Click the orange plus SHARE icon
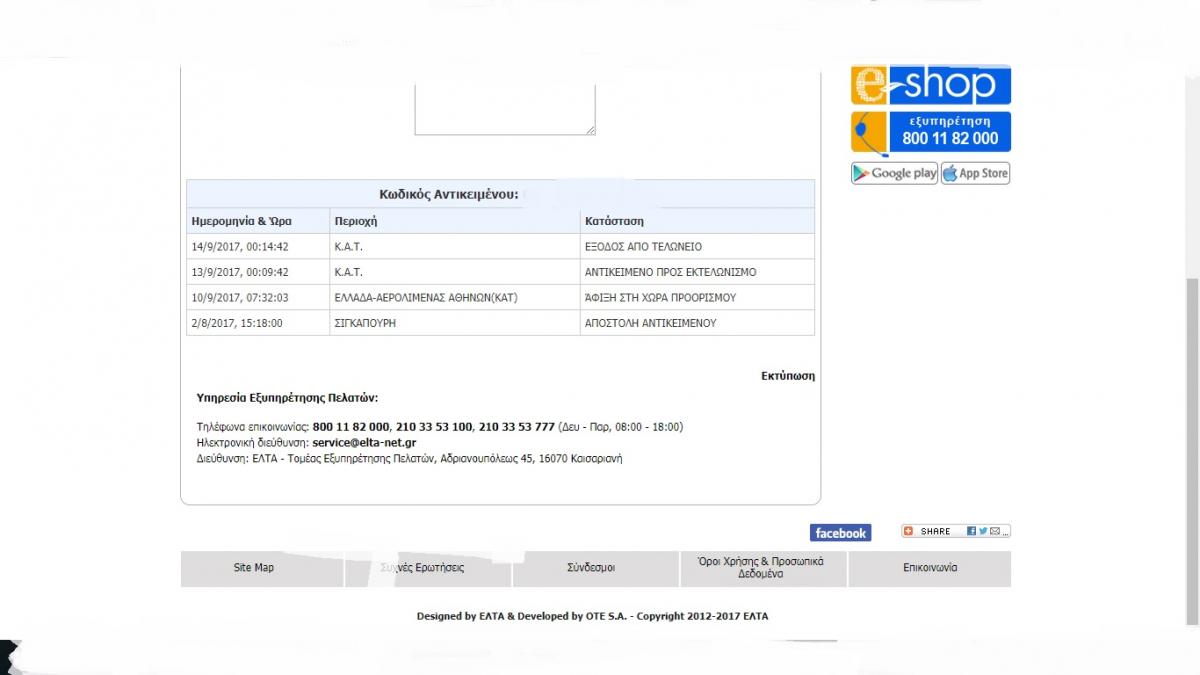The image size is (1200, 675). [x=908, y=531]
